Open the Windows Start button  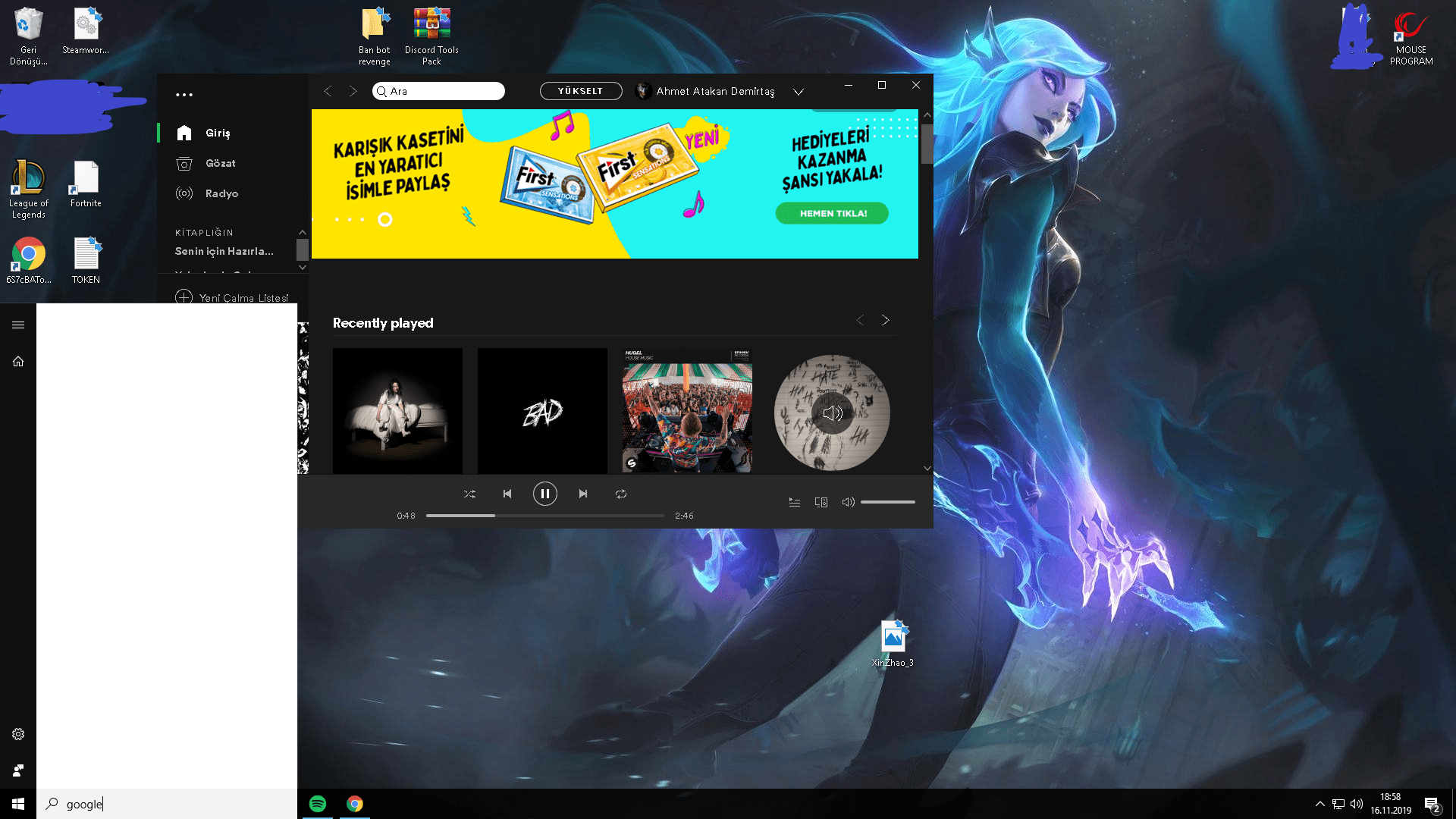18,804
